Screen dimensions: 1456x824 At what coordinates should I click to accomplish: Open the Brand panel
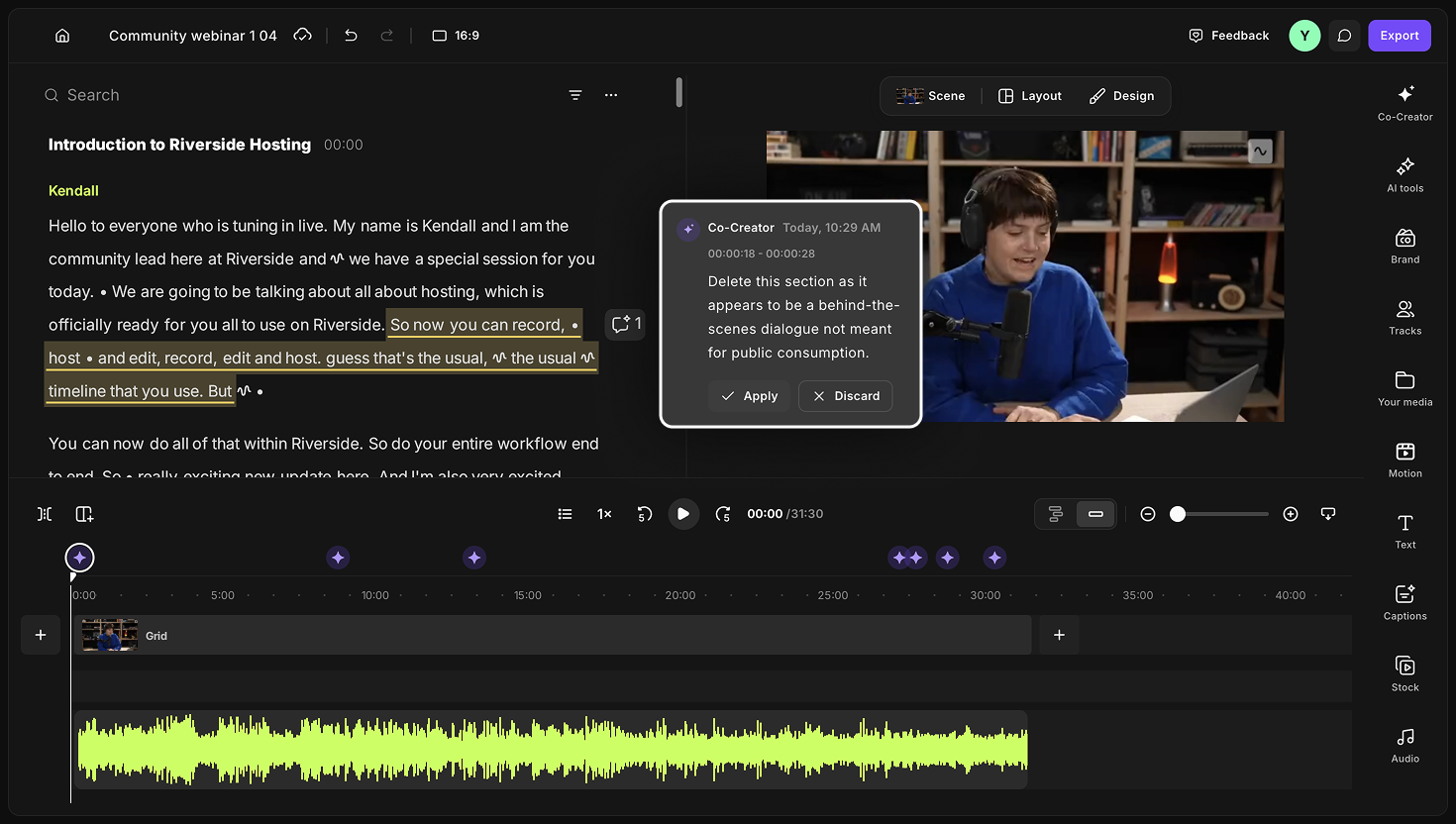coord(1404,246)
